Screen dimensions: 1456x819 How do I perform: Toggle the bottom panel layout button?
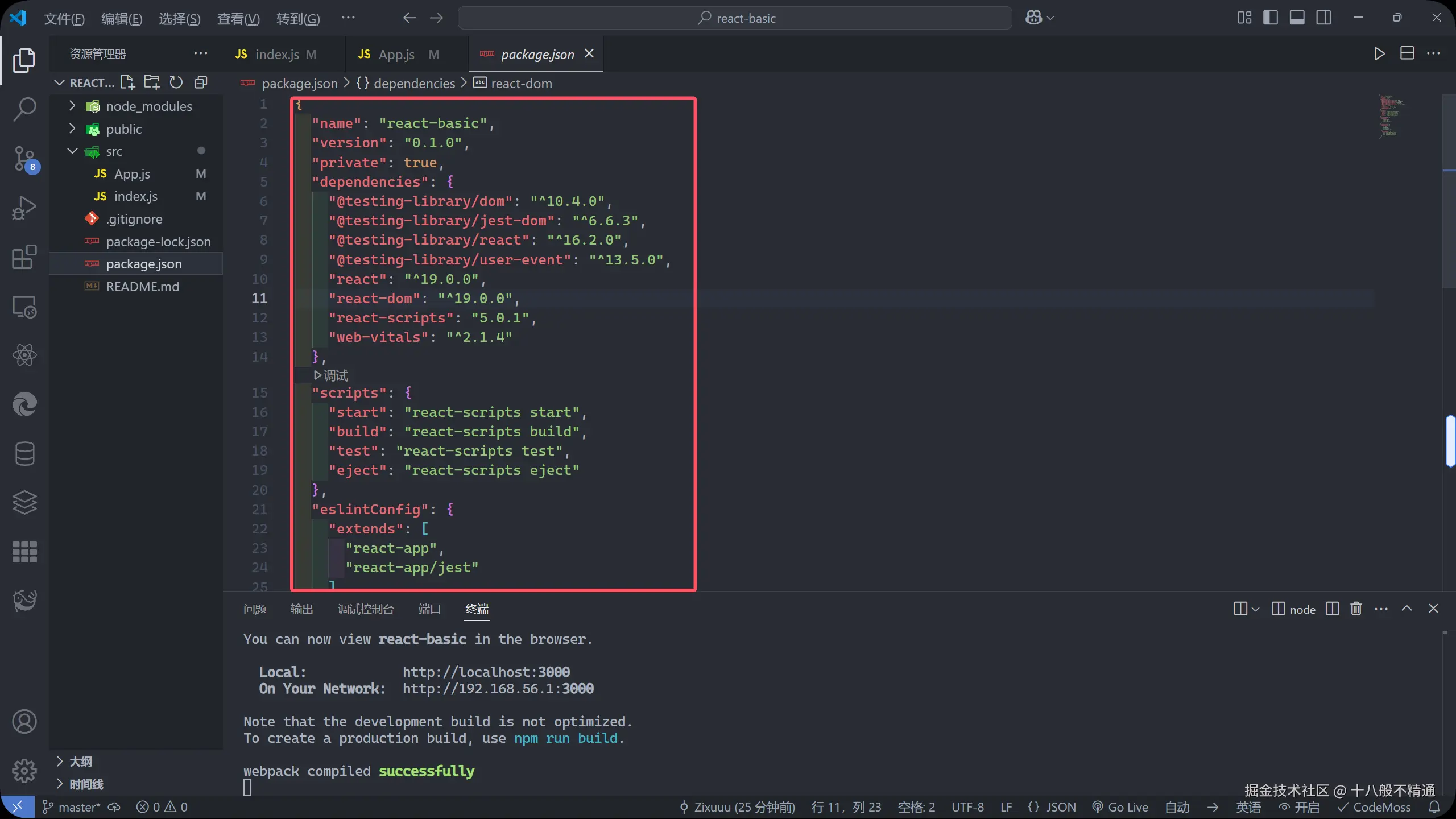pos(1297,18)
